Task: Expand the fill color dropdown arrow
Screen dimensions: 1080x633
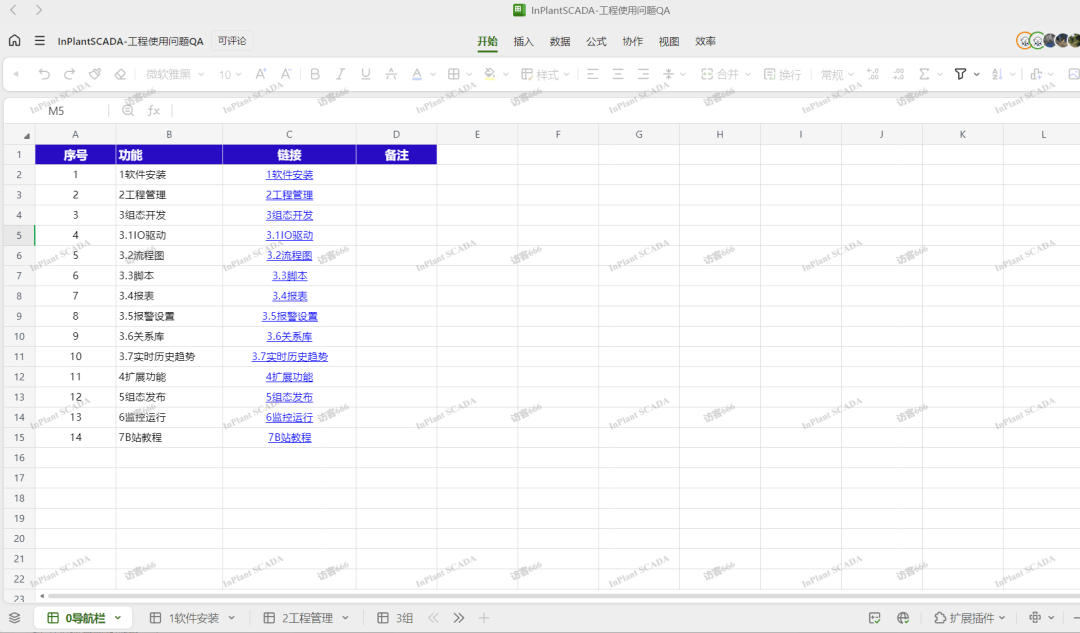Action: tap(506, 74)
